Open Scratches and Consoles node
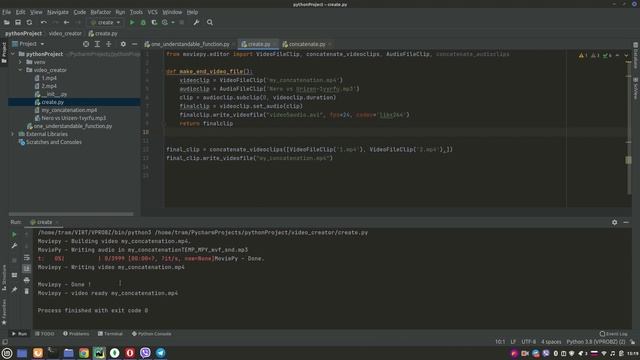This screenshot has height=360, width=640. click(x=53, y=142)
